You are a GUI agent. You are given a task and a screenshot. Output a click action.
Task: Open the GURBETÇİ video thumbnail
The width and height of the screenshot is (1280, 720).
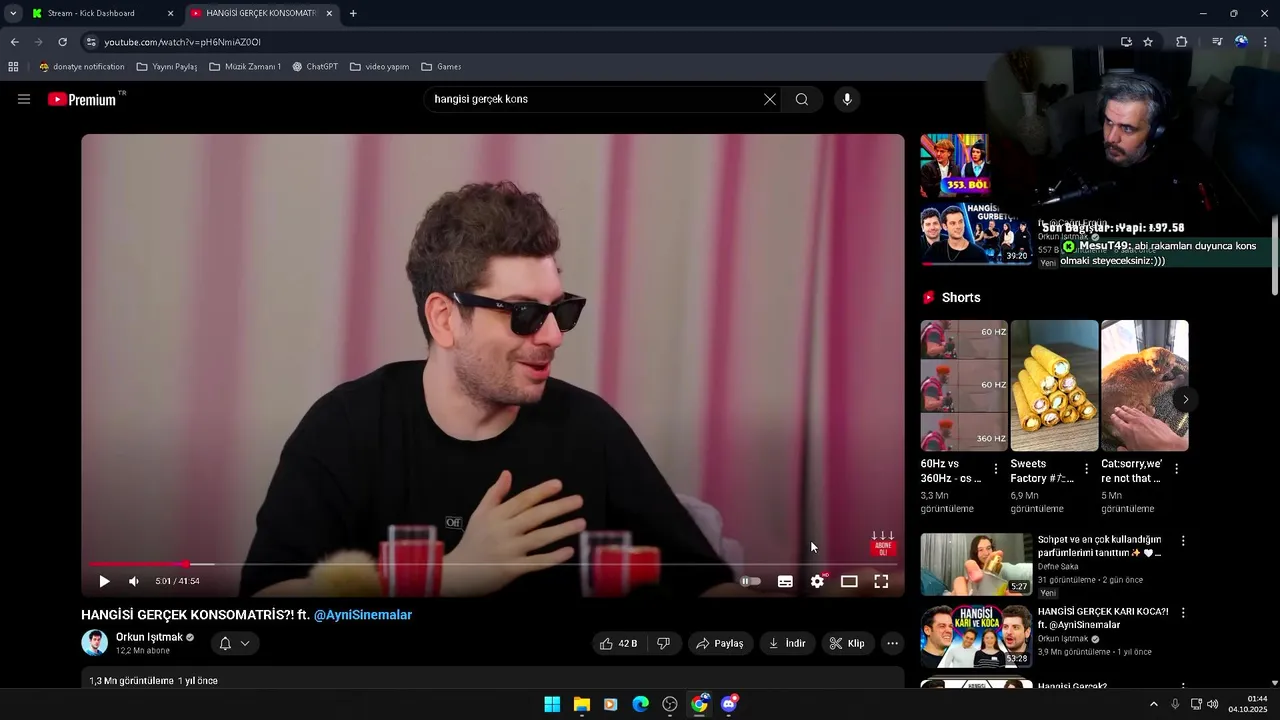976,234
